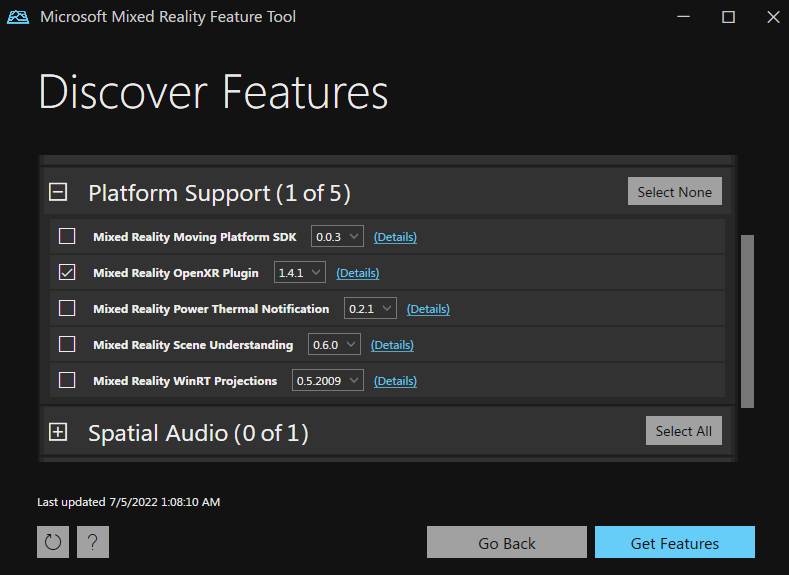This screenshot has width=789, height=575.
Task: Click the Mixed Reality app logo in title bar
Action: [18, 17]
